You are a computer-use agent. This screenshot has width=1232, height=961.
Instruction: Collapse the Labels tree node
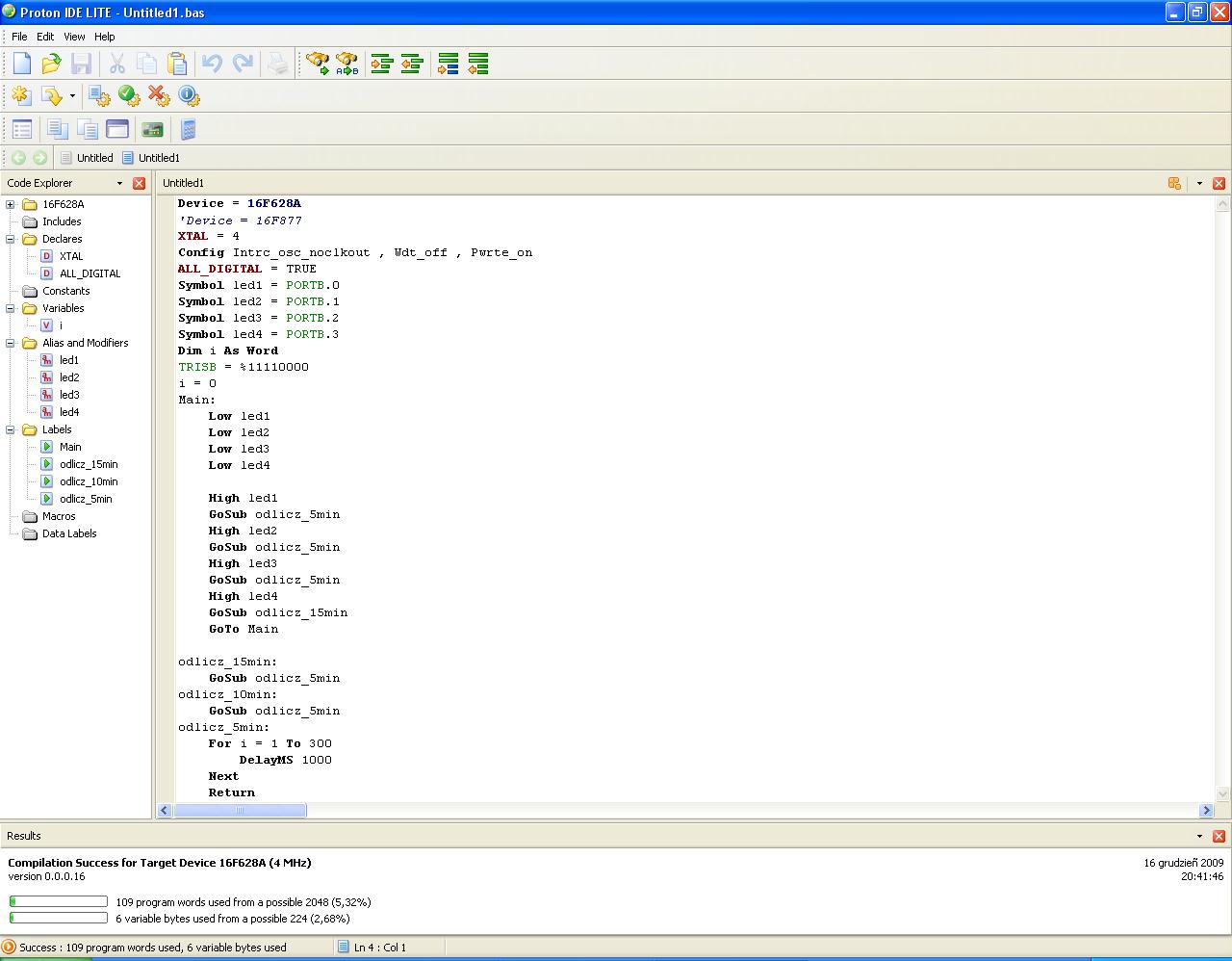[x=11, y=429]
